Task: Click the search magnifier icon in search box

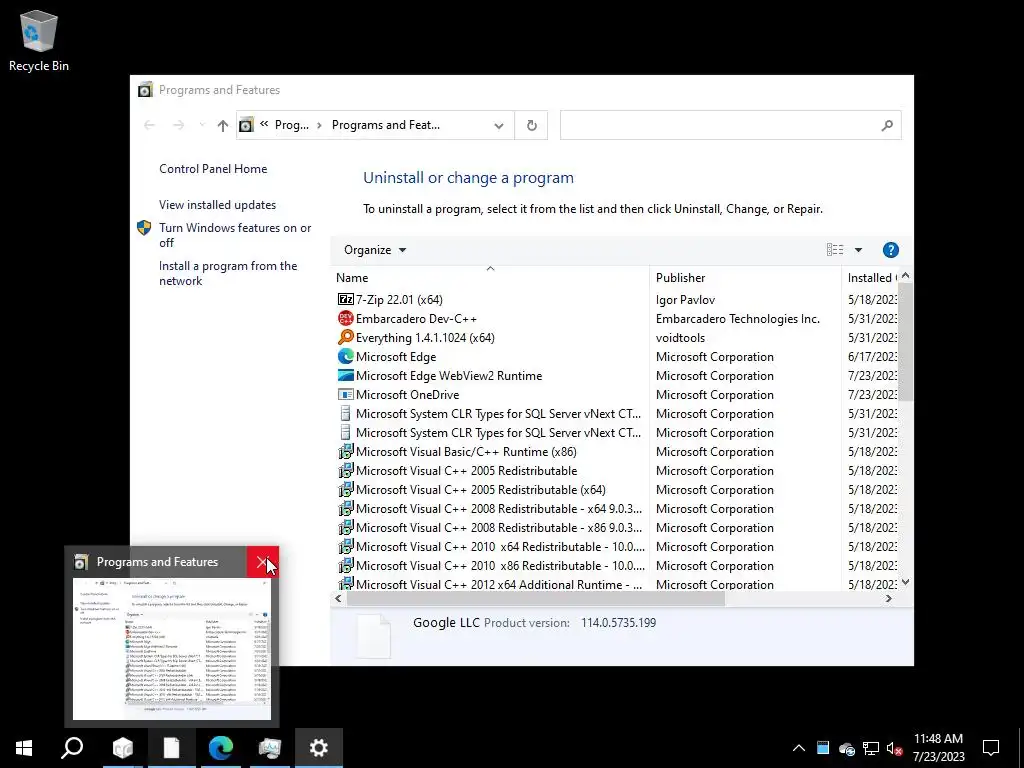Action: click(x=887, y=125)
